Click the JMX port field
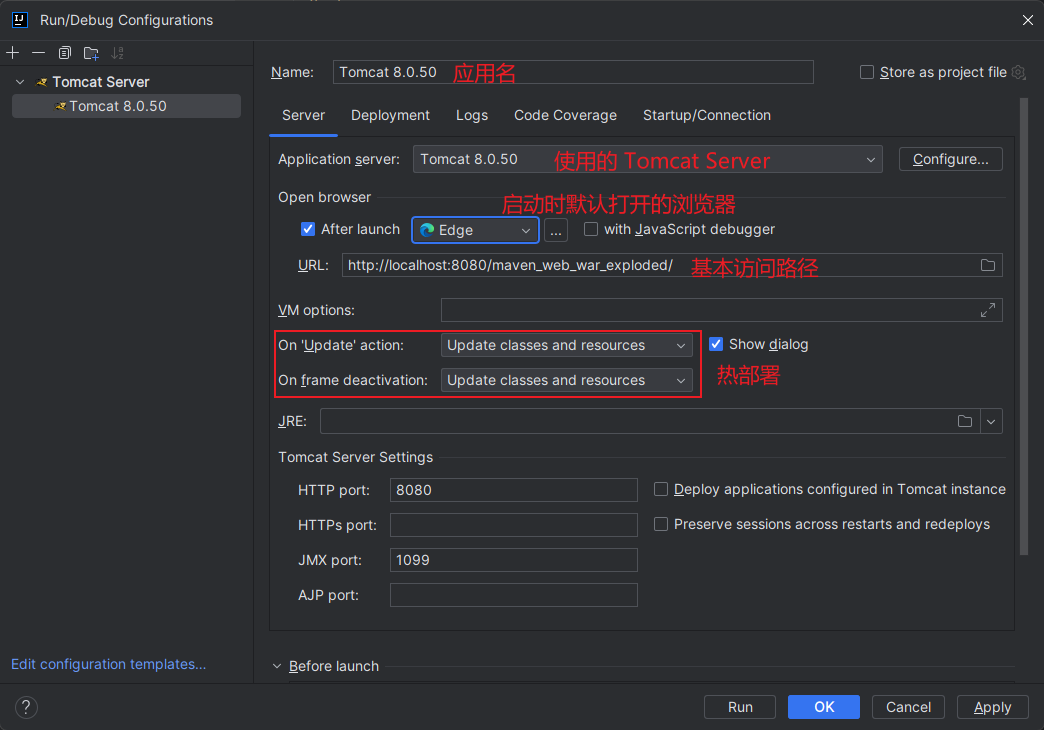The width and height of the screenshot is (1044, 730). (x=513, y=560)
